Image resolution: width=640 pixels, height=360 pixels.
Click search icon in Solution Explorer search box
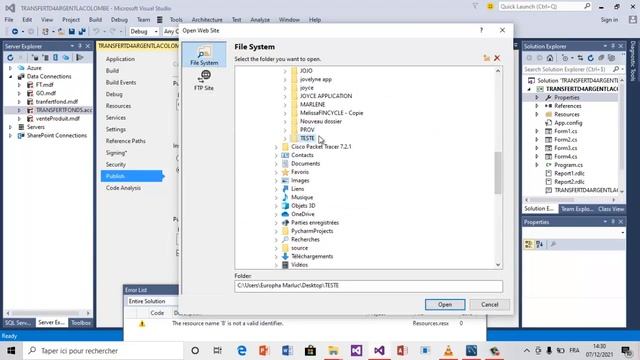point(616,69)
